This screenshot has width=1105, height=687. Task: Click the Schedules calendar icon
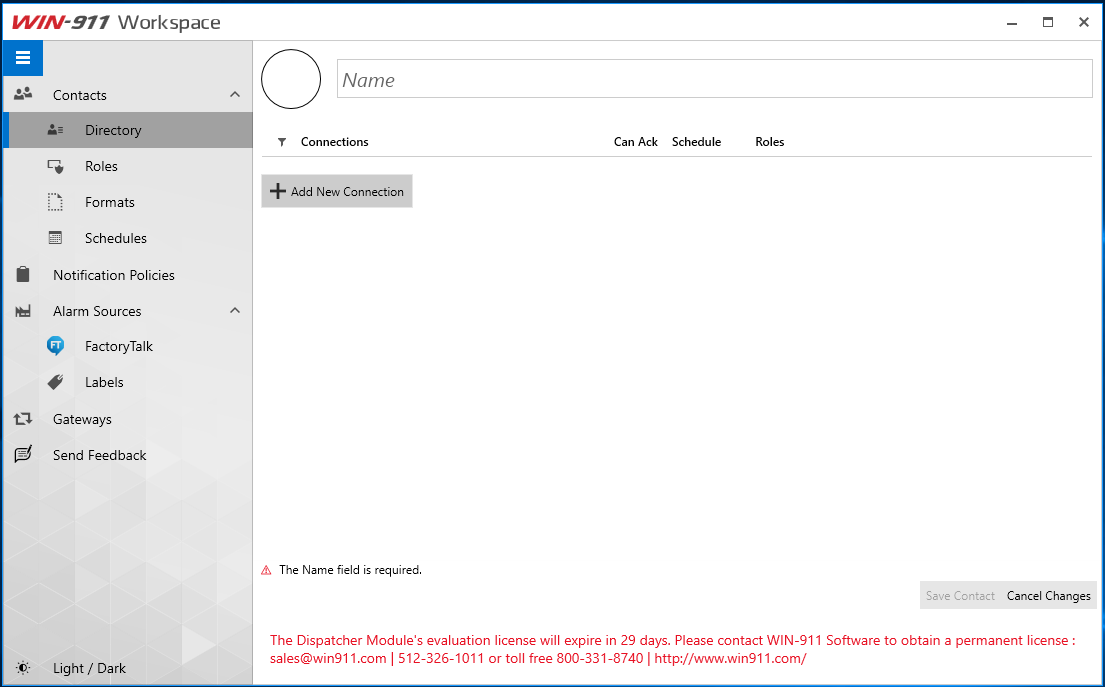[56, 238]
